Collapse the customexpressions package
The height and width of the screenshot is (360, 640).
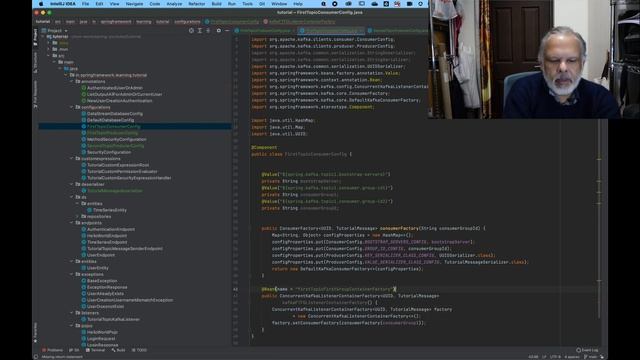[x=72, y=158]
